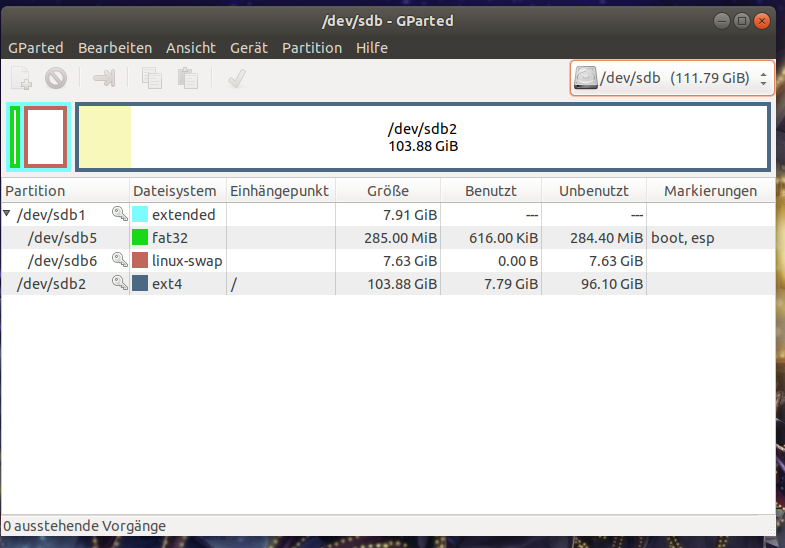Click the New partition toolbar icon

tap(22, 78)
